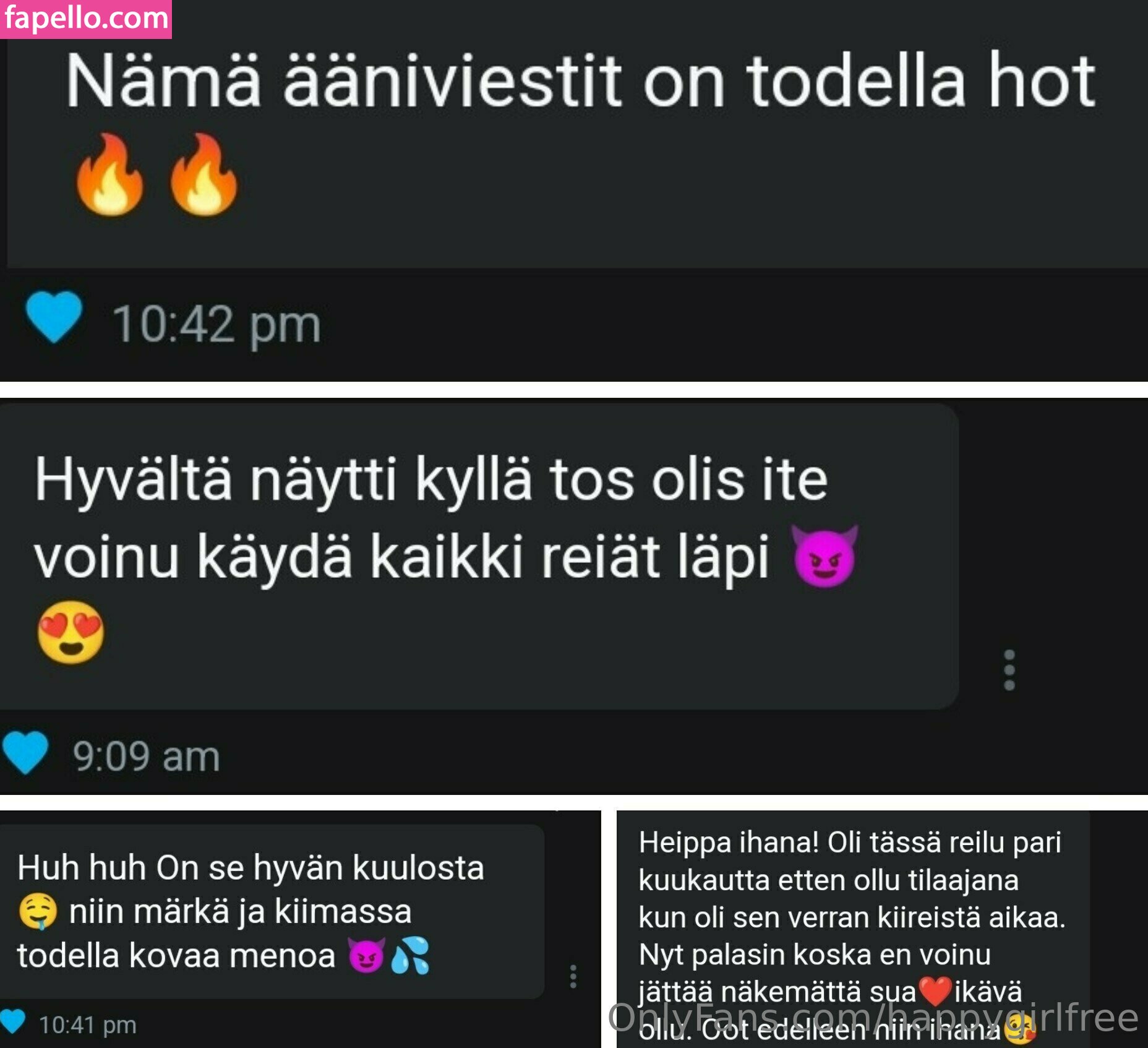Click the large purple devil emoji

[x=825, y=556]
